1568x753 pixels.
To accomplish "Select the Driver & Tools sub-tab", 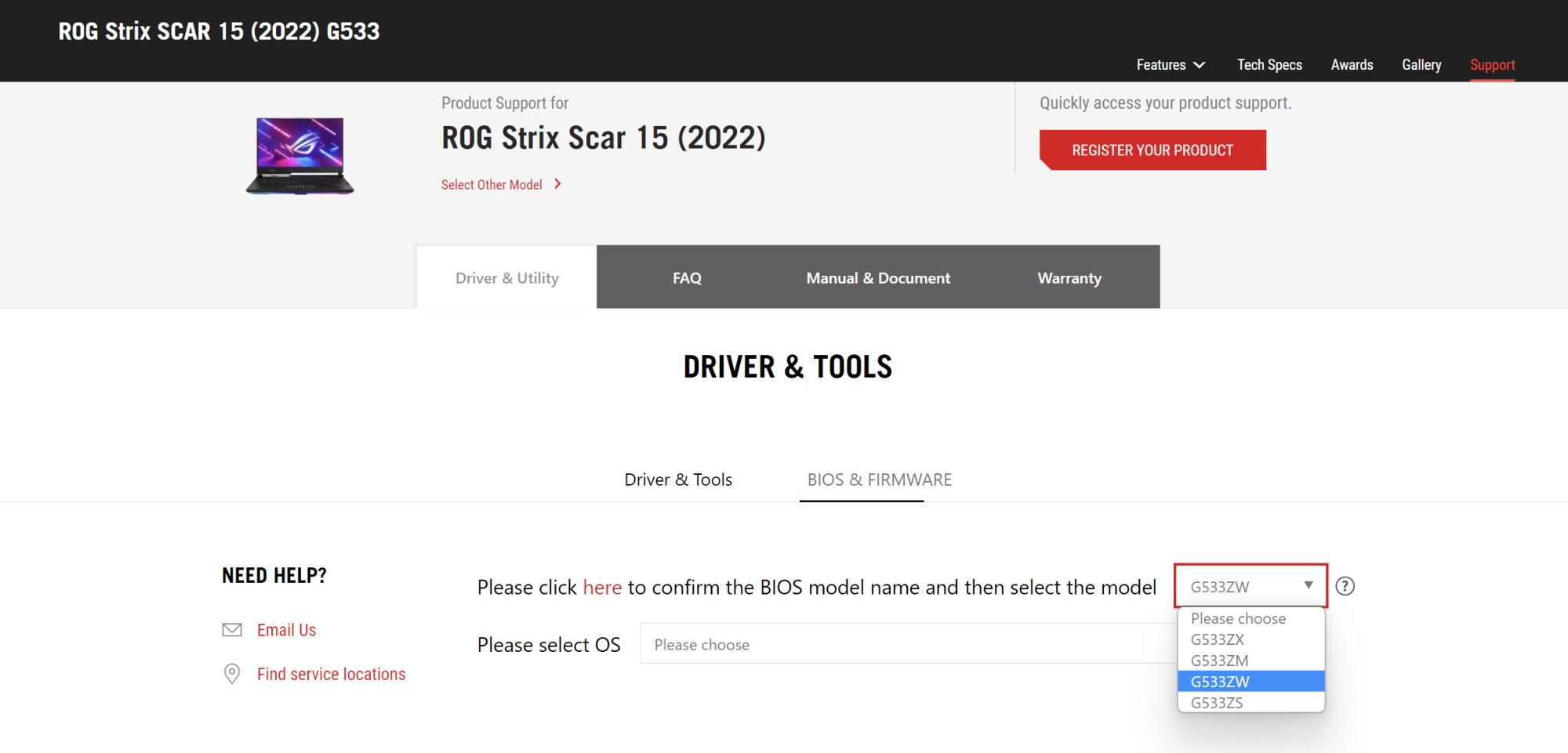I will click(678, 480).
